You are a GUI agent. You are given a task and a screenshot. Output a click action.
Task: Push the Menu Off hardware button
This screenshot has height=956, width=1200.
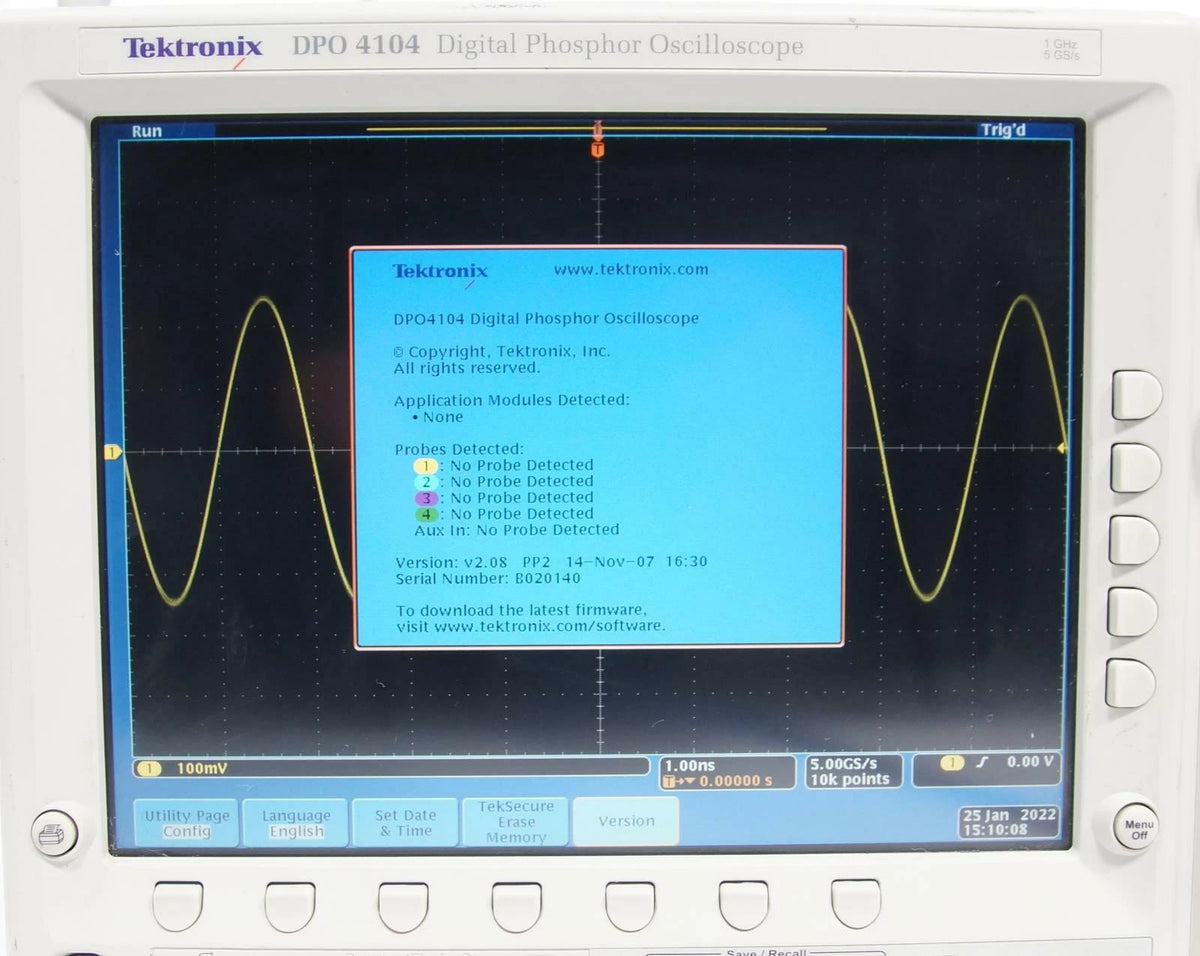point(1136,828)
